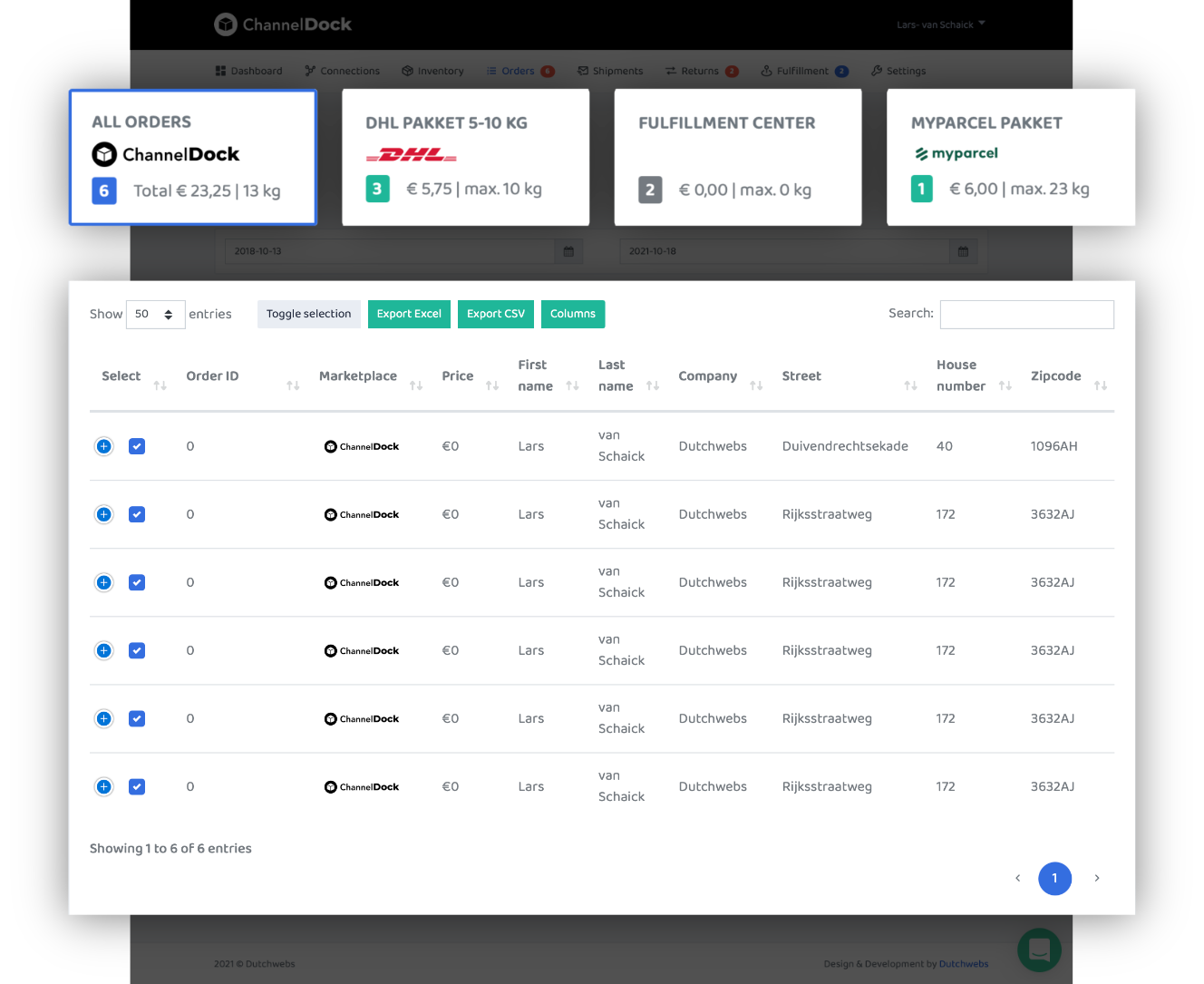Sort by the Marketplace column arrows
The image size is (1204, 984).
(x=416, y=386)
